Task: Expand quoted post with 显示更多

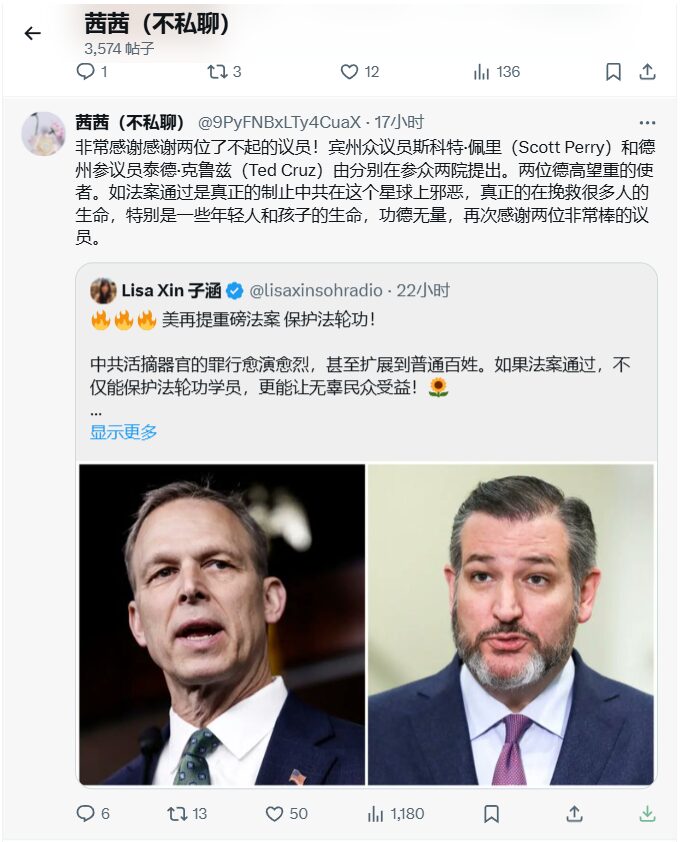Action: pyautogui.click(x=123, y=432)
